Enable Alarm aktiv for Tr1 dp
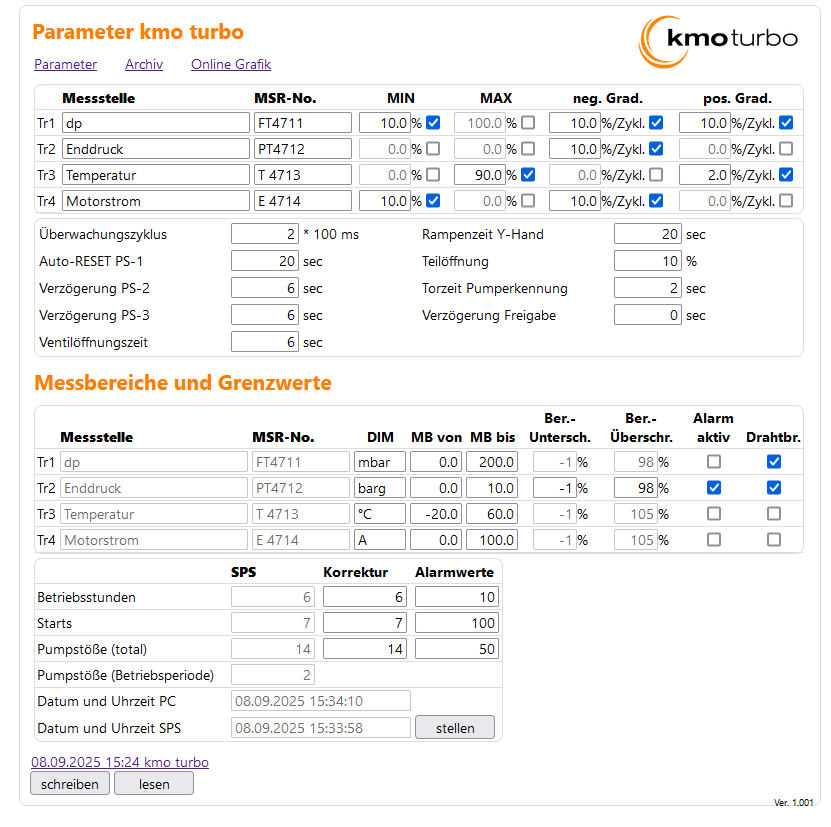831x827 pixels. coord(714,461)
